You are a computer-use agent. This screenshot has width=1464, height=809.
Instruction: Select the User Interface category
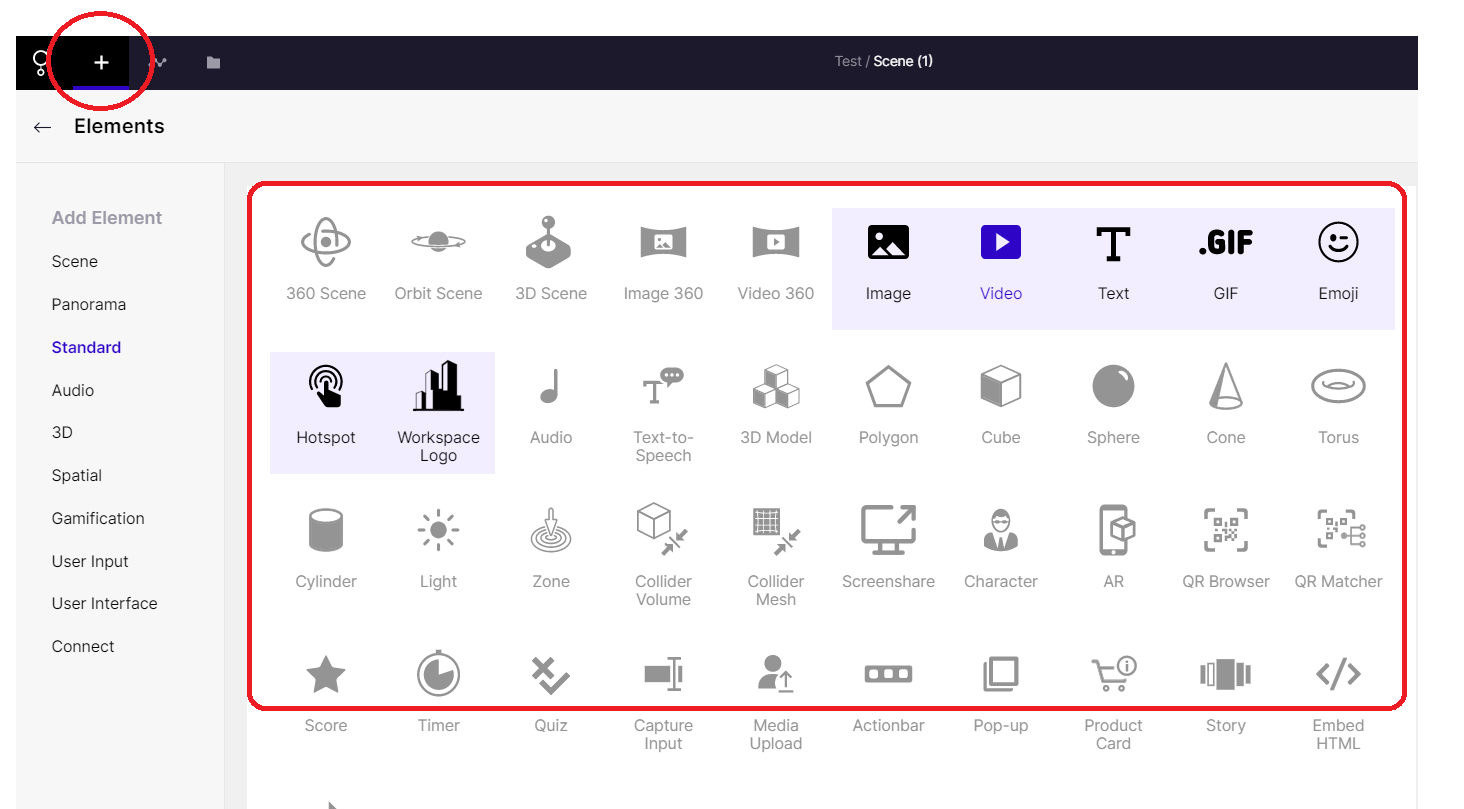104,603
